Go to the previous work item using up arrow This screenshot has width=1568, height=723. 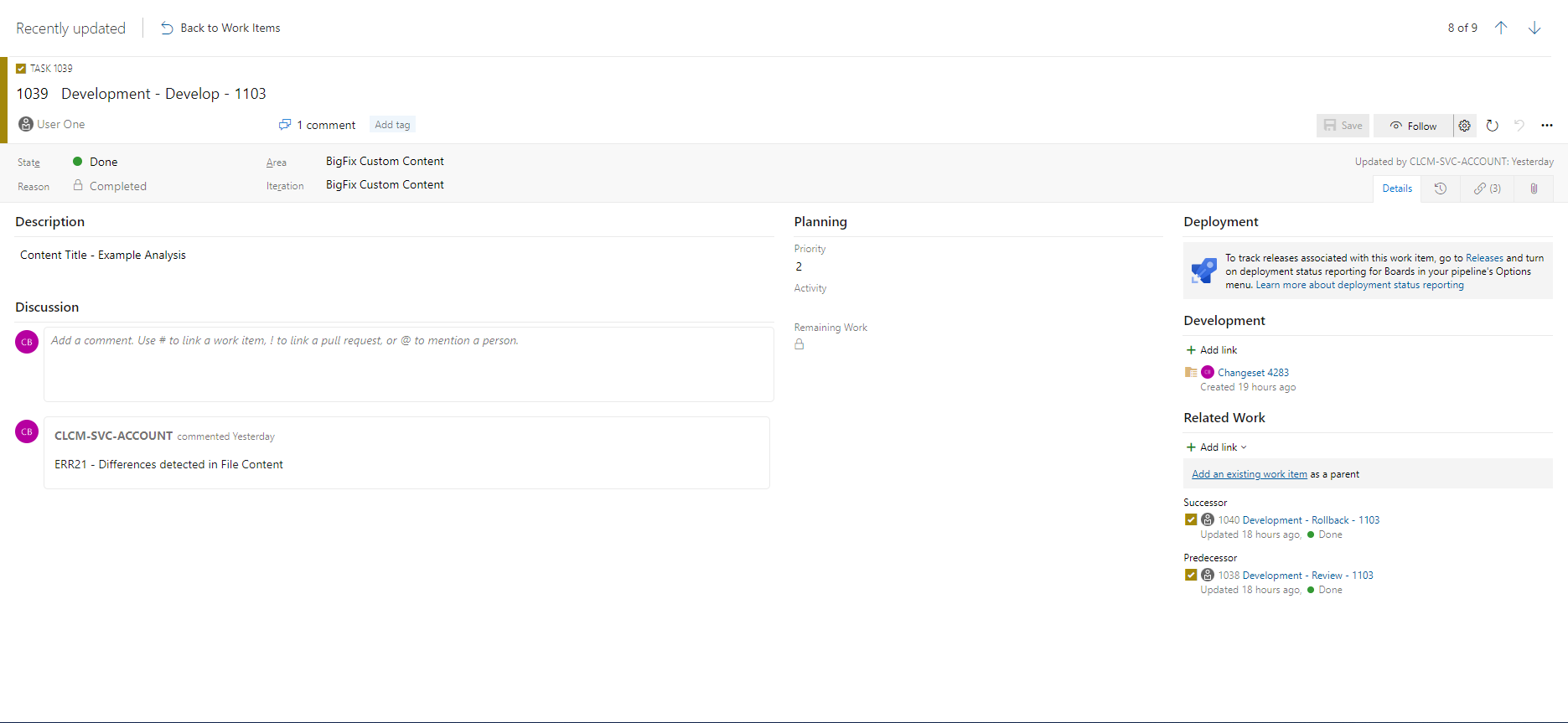[x=1501, y=28]
